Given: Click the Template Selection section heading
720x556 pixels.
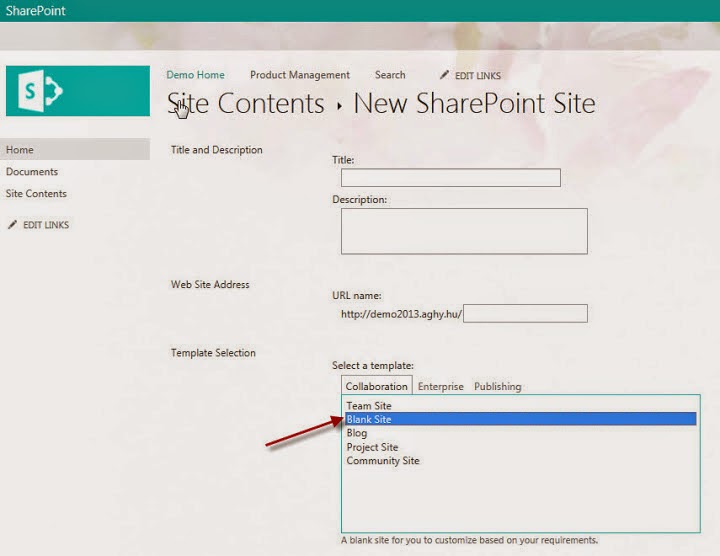Looking at the screenshot, I should (x=213, y=353).
